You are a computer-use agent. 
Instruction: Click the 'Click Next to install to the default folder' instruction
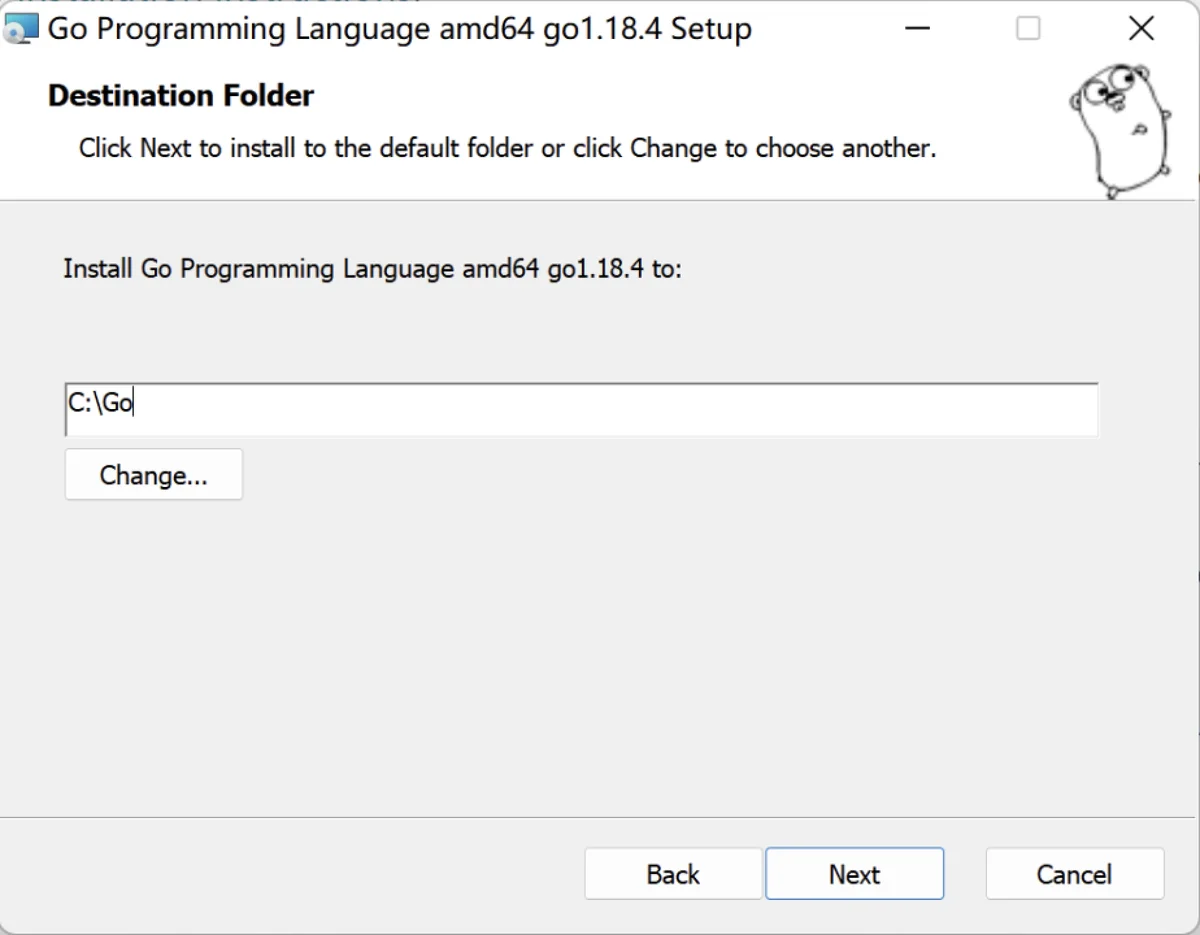click(507, 149)
